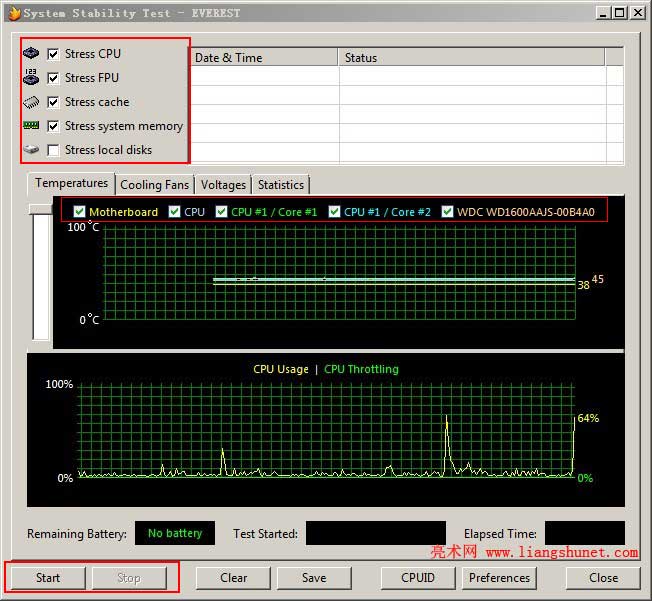
Task: Open the Voltages tab
Action: click(x=223, y=185)
